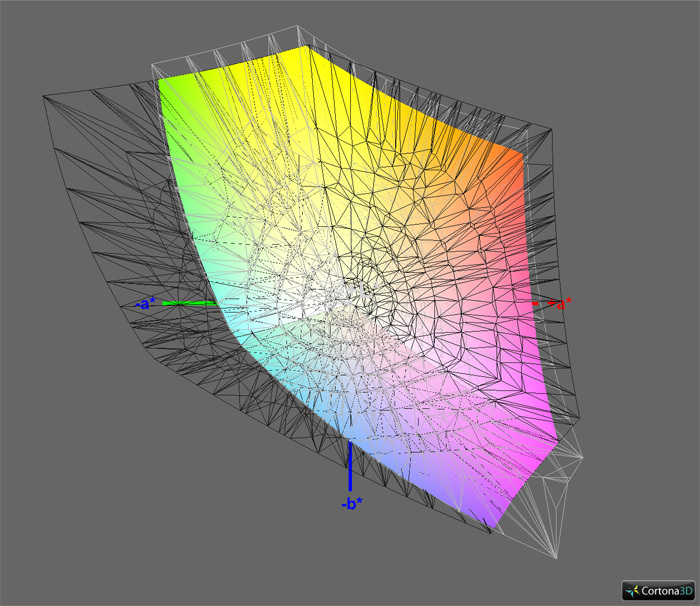The image size is (700, 606).
Task: Click the blue -b* axis line
Action: (350, 466)
